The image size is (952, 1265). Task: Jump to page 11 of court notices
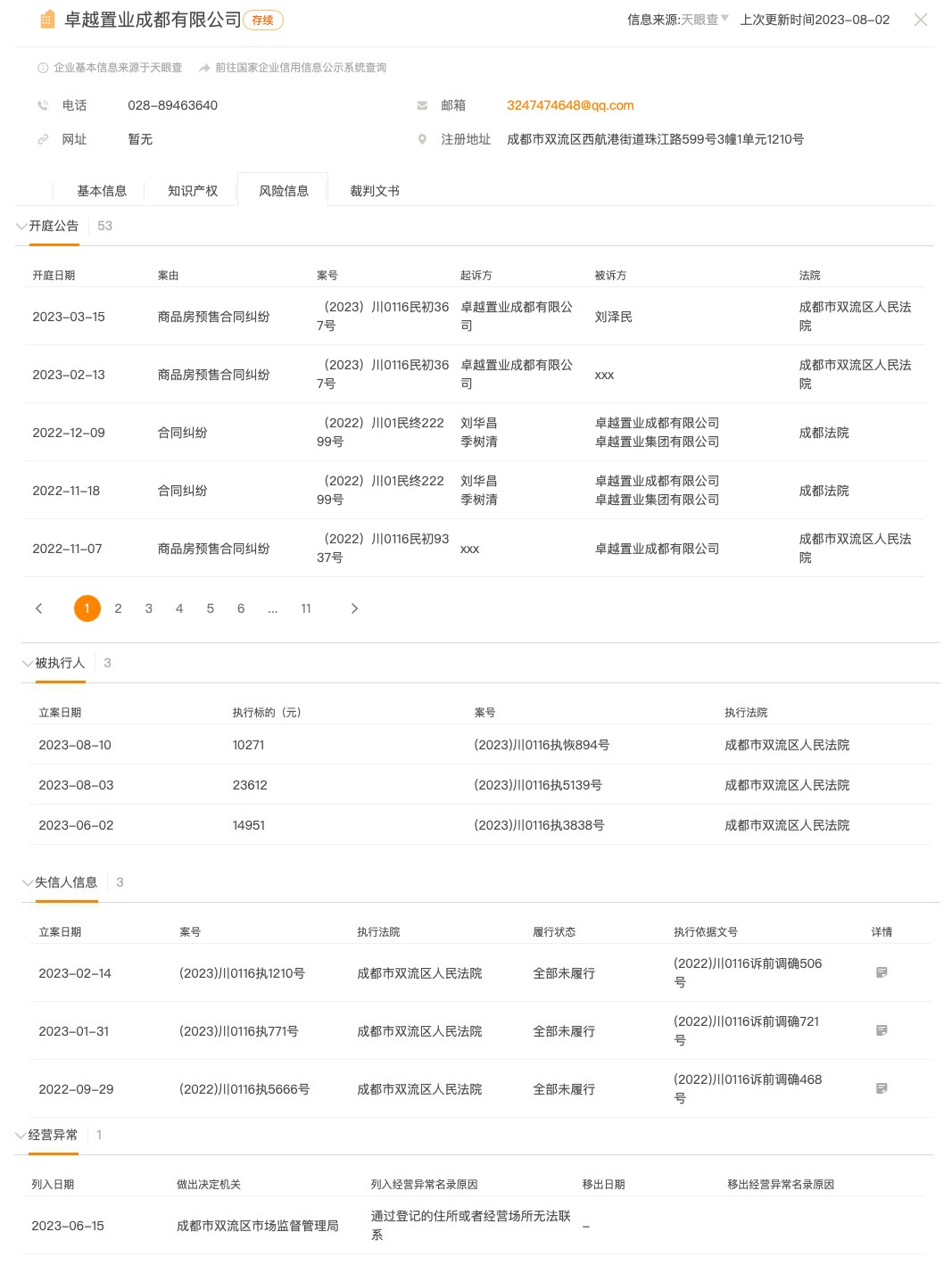tap(306, 608)
